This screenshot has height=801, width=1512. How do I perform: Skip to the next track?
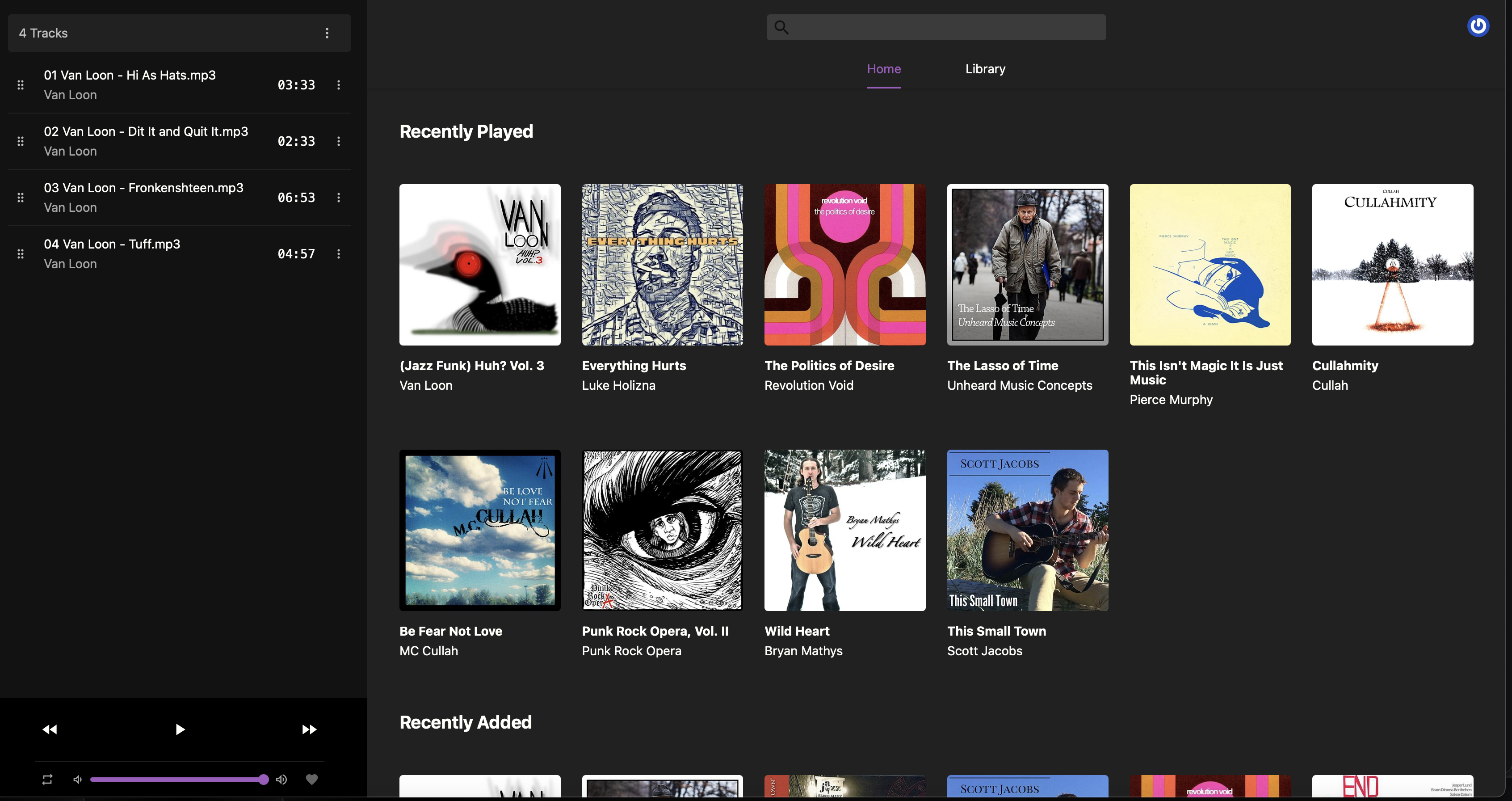tap(308, 729)
